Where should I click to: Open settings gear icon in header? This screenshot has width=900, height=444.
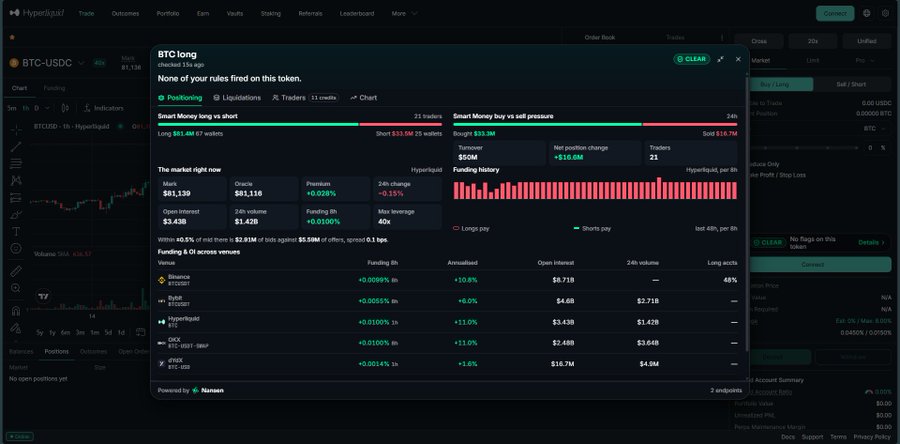point(885,13)
